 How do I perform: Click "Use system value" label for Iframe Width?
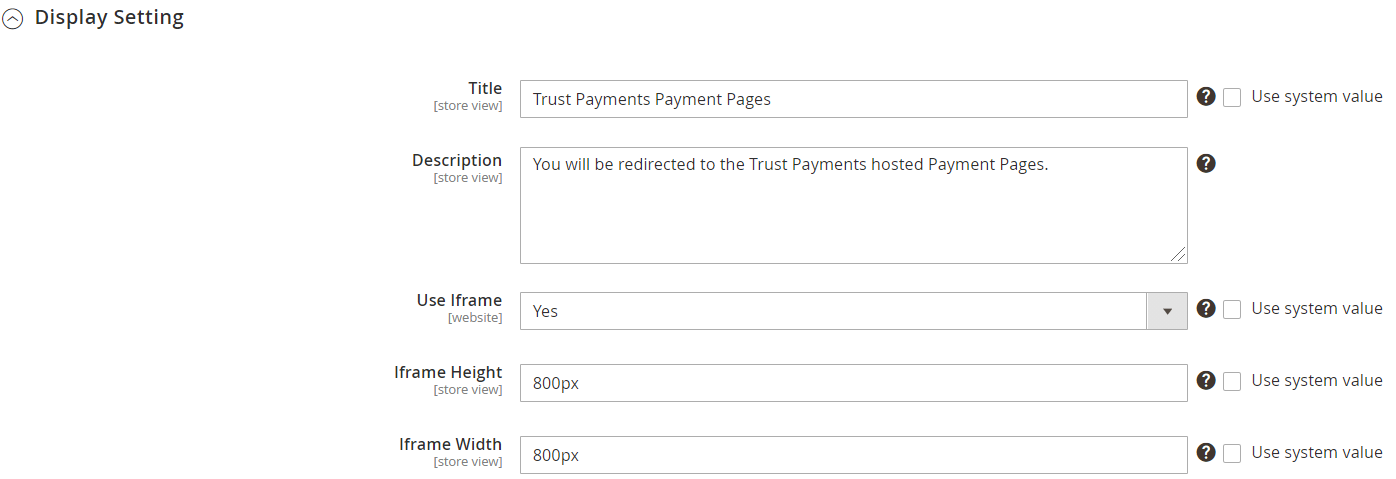1316,453
